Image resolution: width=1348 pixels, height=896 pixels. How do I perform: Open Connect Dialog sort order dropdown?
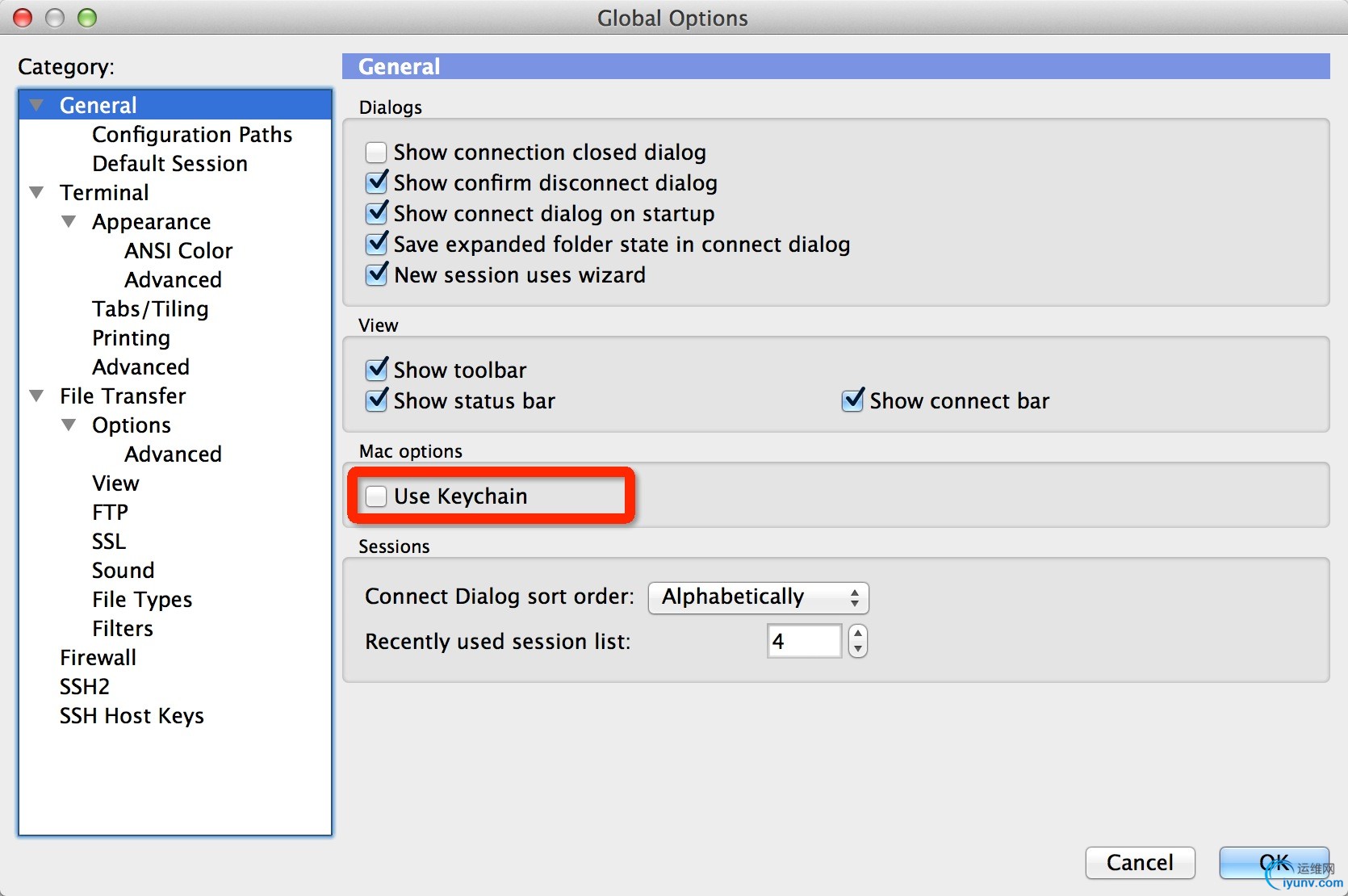(759, 597)
